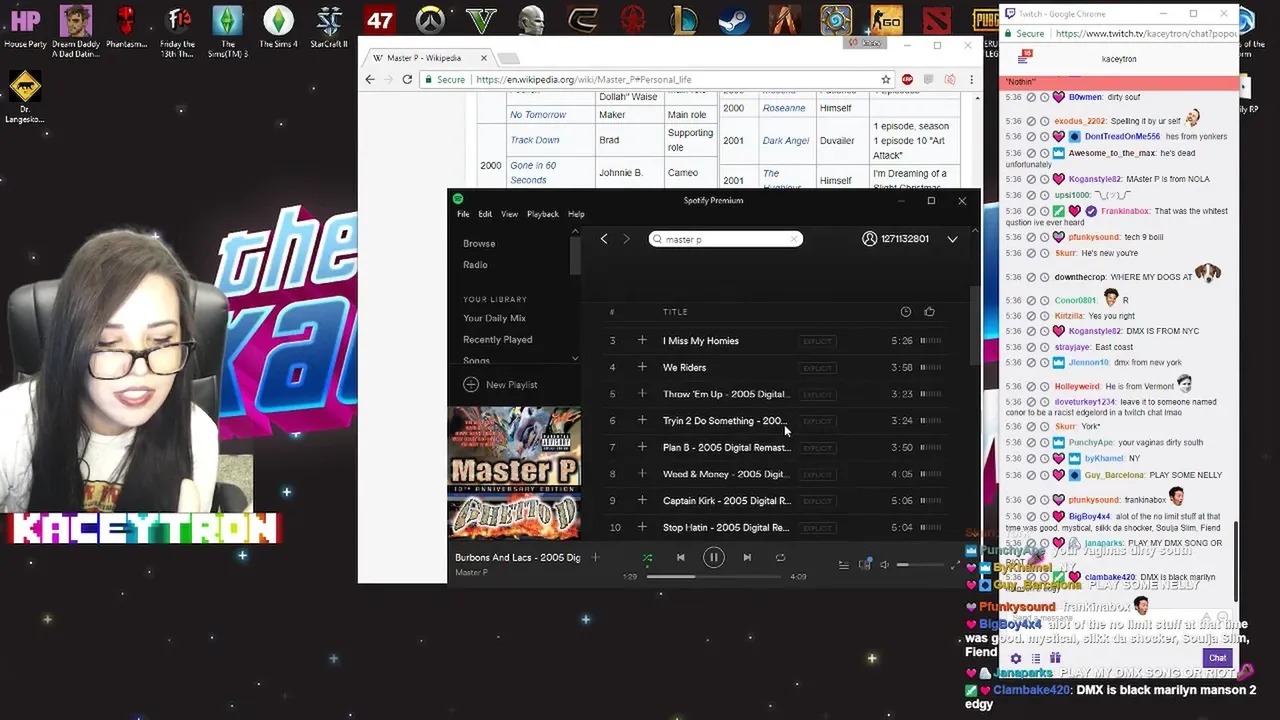Click the Wikipedia address bar URL
1280x720 pixels.
click(583, 80)
